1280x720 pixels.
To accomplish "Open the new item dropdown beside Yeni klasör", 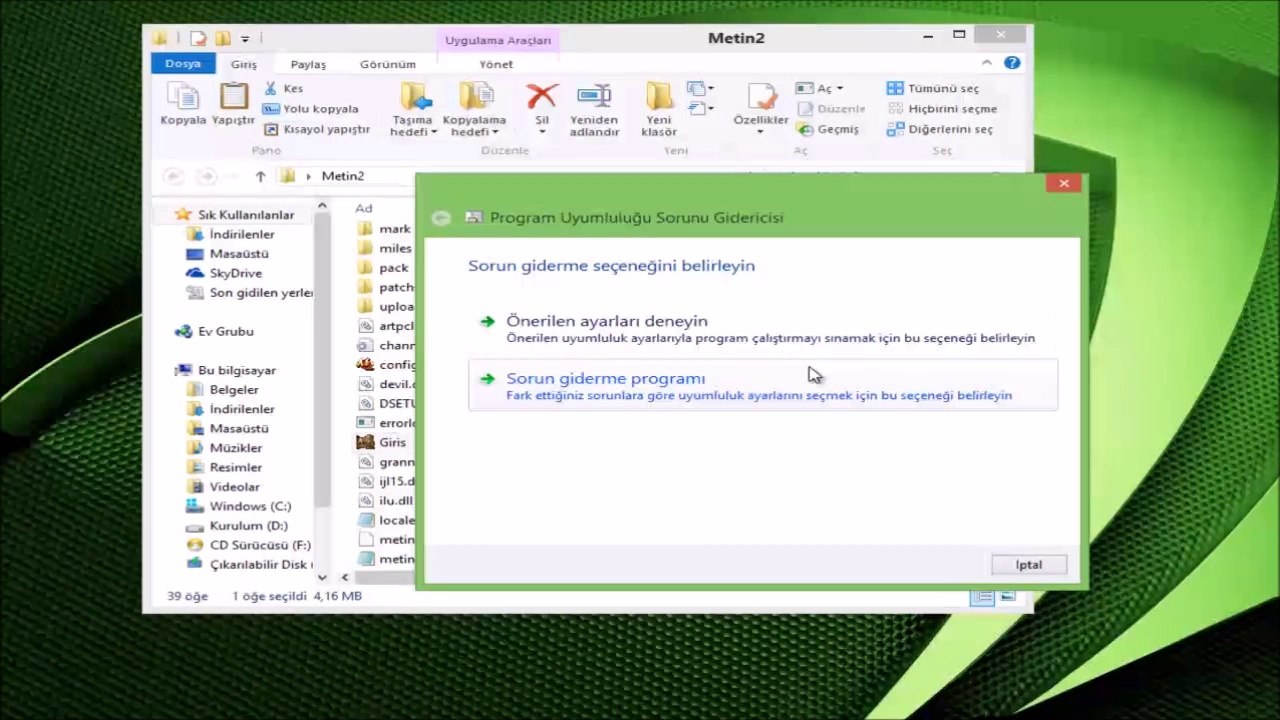I will (x=701, y=89).
